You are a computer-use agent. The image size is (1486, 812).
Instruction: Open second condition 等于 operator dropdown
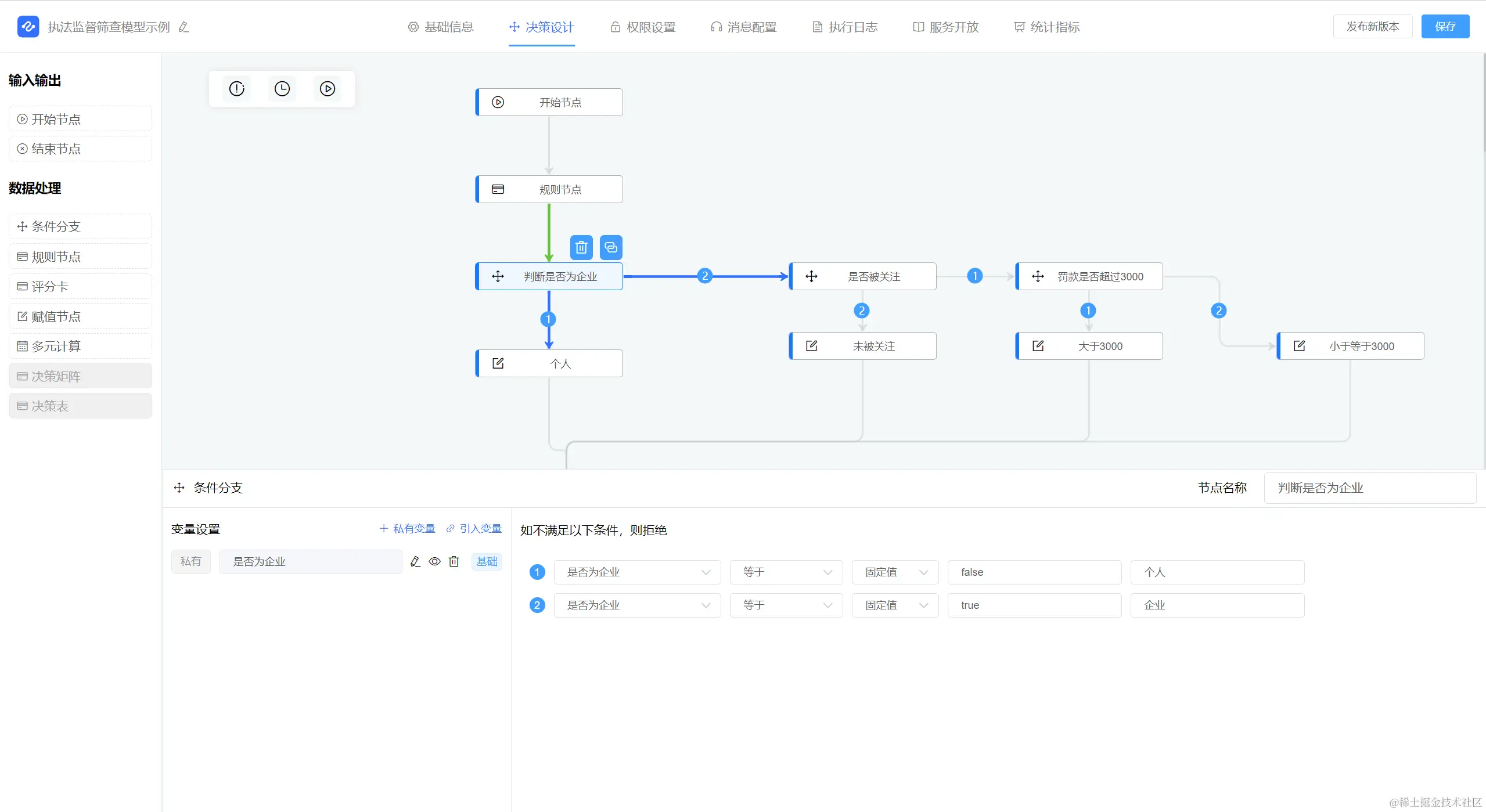coord(785,605)
